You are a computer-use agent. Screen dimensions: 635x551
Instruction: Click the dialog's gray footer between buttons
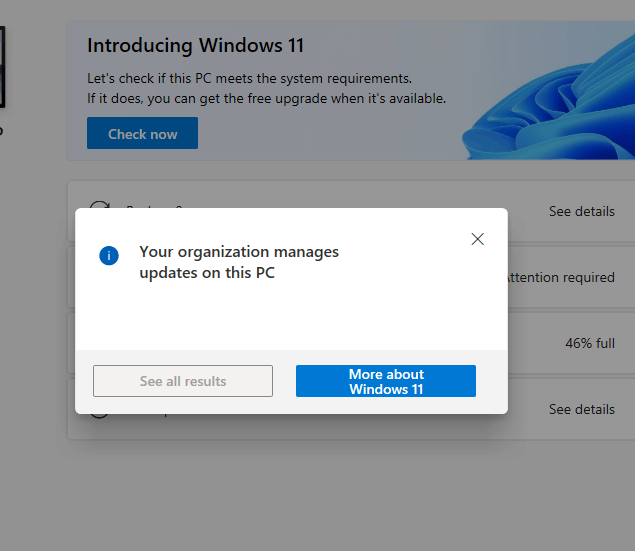point(284,381)
